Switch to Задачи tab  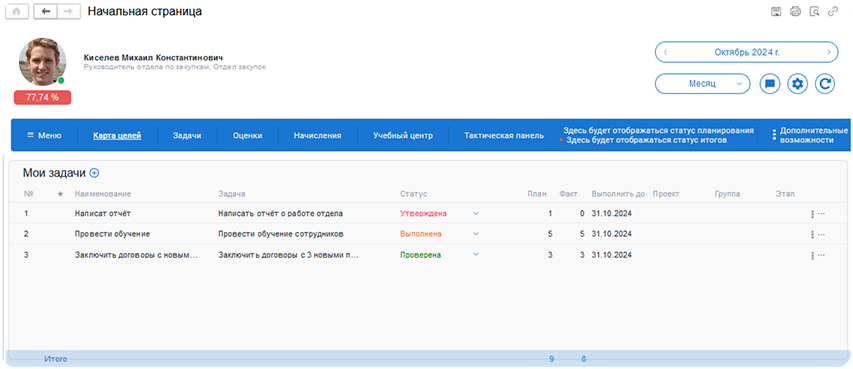[x=187, y=136]
